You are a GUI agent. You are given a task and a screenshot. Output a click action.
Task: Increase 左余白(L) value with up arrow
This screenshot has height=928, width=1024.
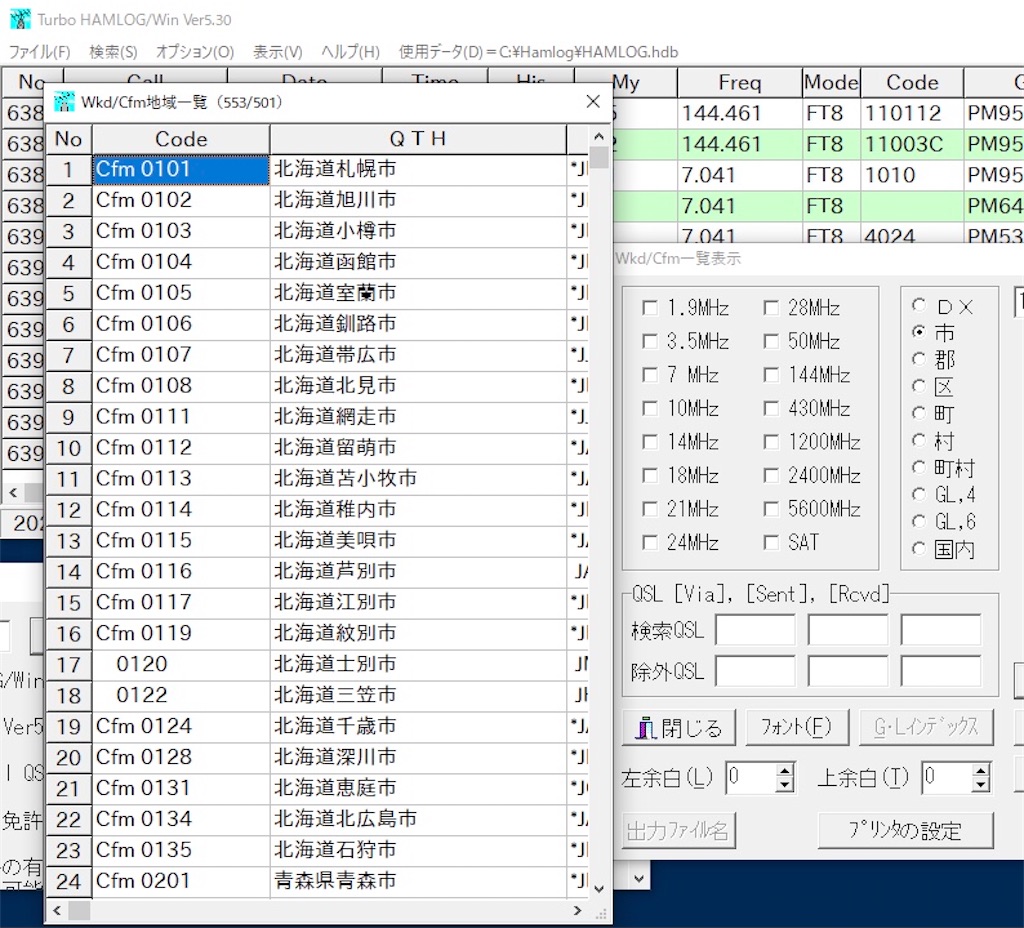point(785,770)
